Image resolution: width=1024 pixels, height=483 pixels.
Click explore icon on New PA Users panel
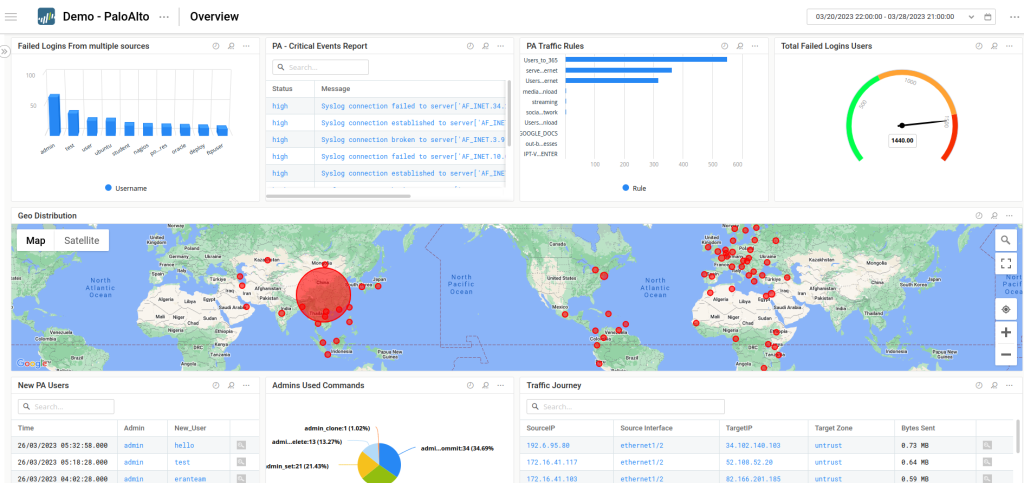pyautogui.click(x=231, y=385)
